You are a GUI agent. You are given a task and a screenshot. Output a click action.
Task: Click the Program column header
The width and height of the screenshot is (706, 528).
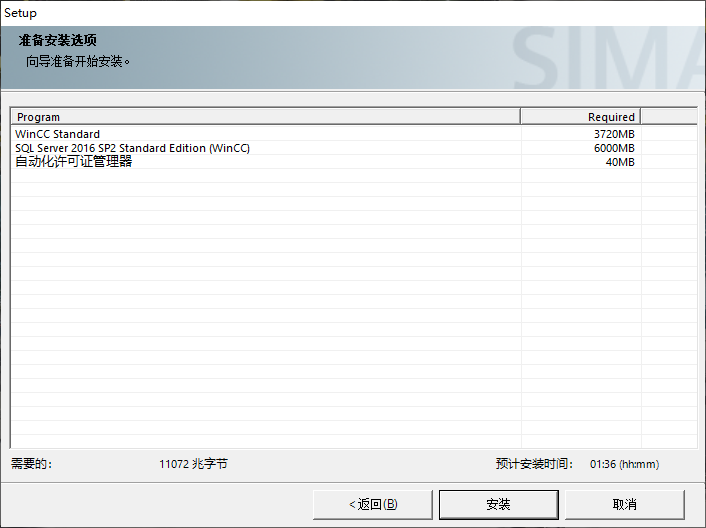[x=266, y=117]
